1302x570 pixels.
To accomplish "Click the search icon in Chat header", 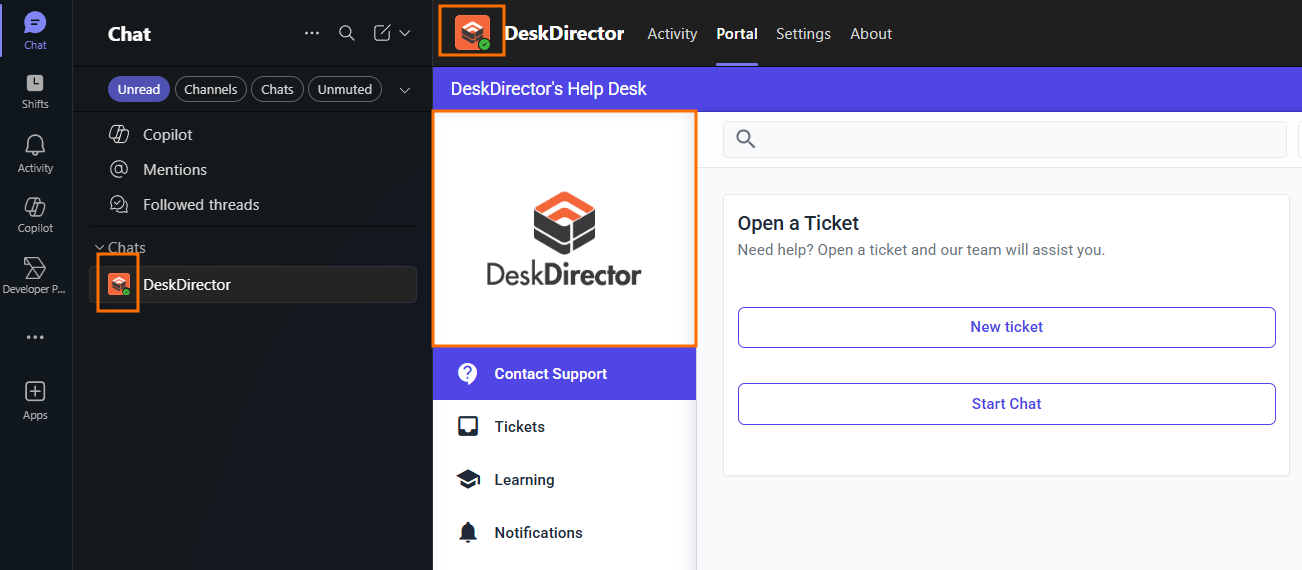I will coord(347,33).
